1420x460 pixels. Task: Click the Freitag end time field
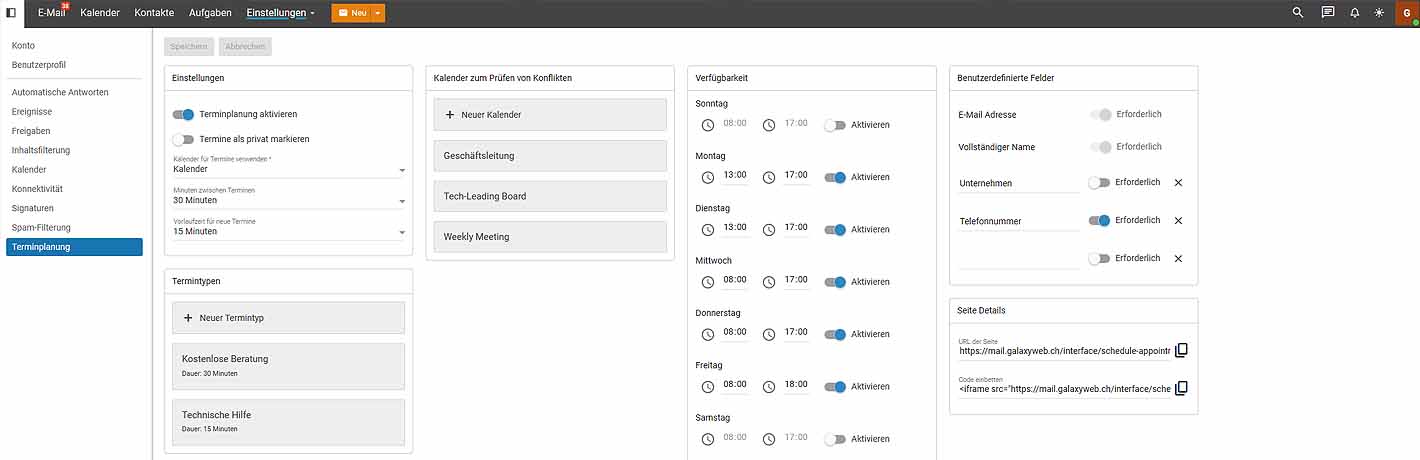[x=796, y=386]
